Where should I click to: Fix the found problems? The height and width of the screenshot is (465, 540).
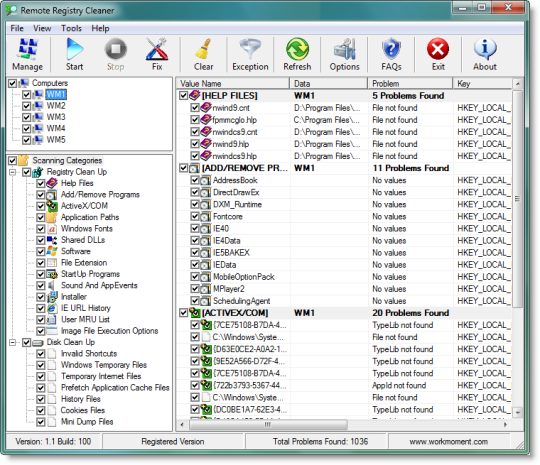coord(157,54)
